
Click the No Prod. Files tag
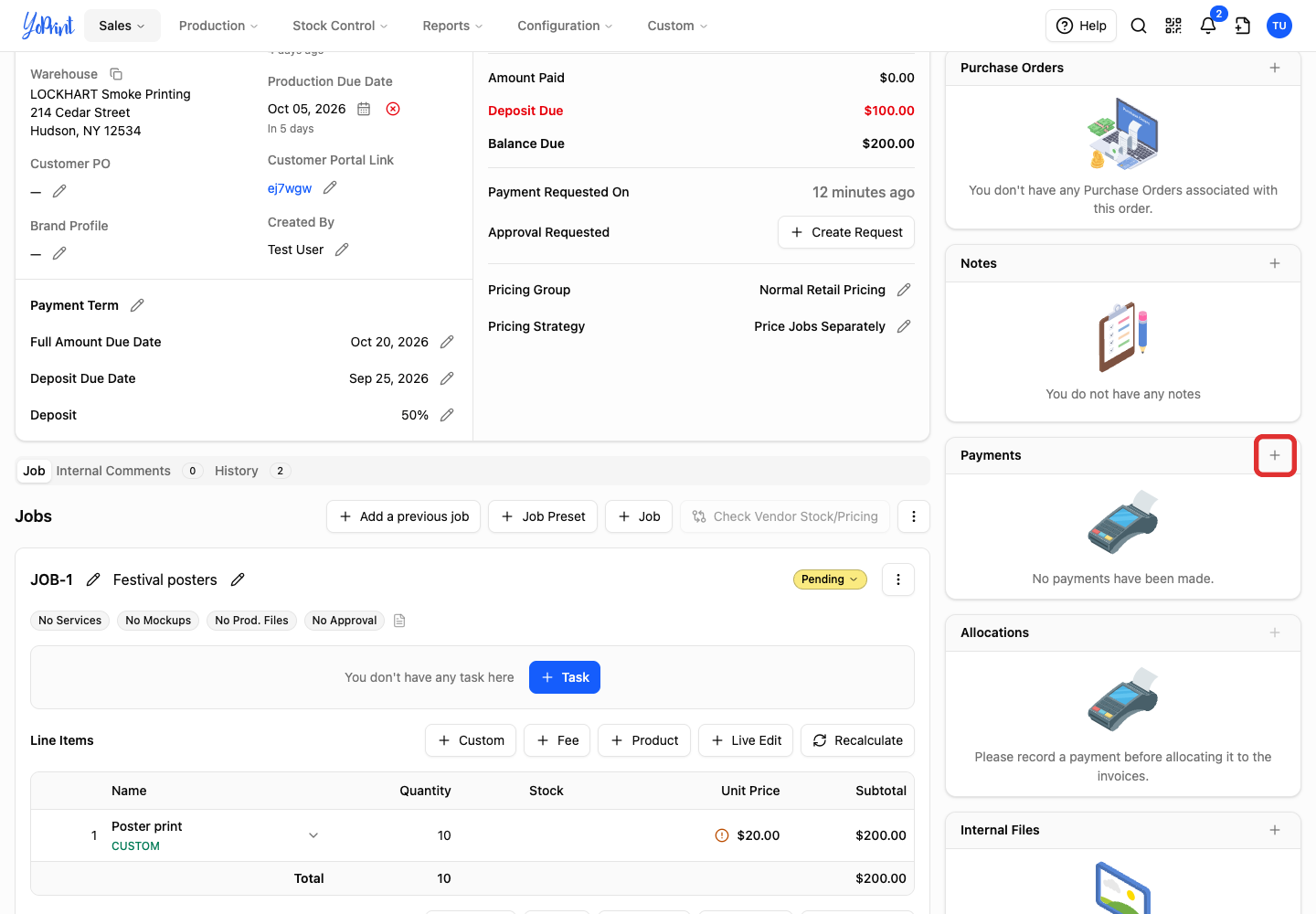coord(251,621)
